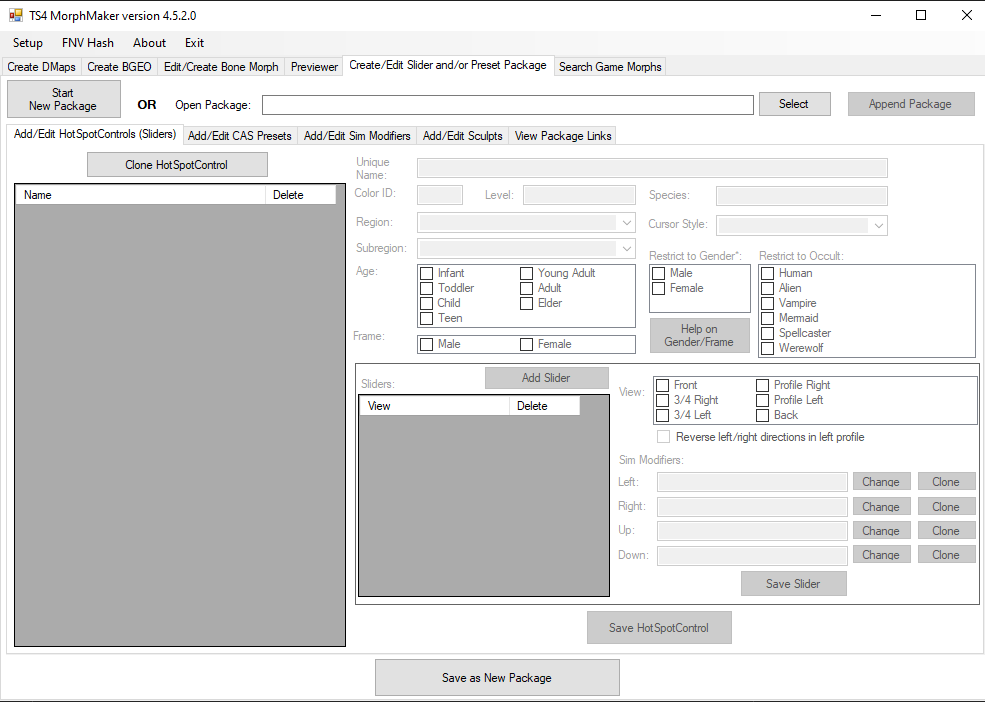Expand the Region dropdown
985x702 pixels.
coord(526,222)
